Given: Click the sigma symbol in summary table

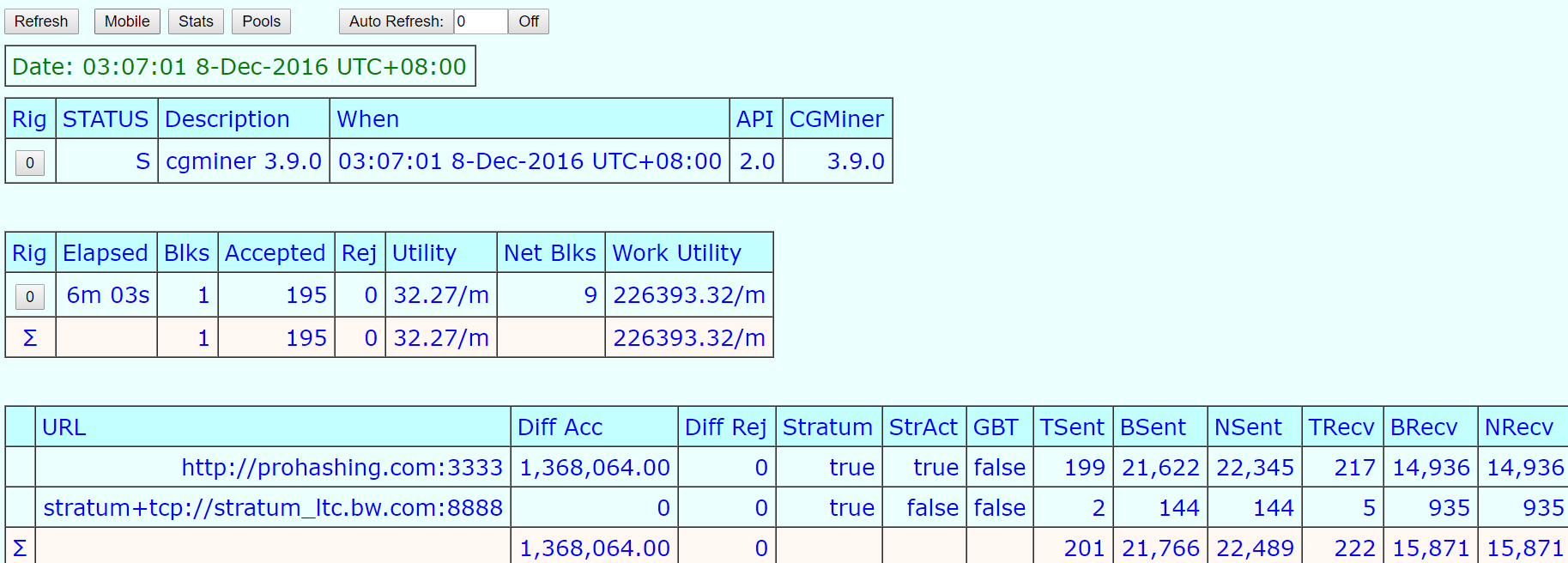Looking at the screenshot, I should tap(30, 338).
